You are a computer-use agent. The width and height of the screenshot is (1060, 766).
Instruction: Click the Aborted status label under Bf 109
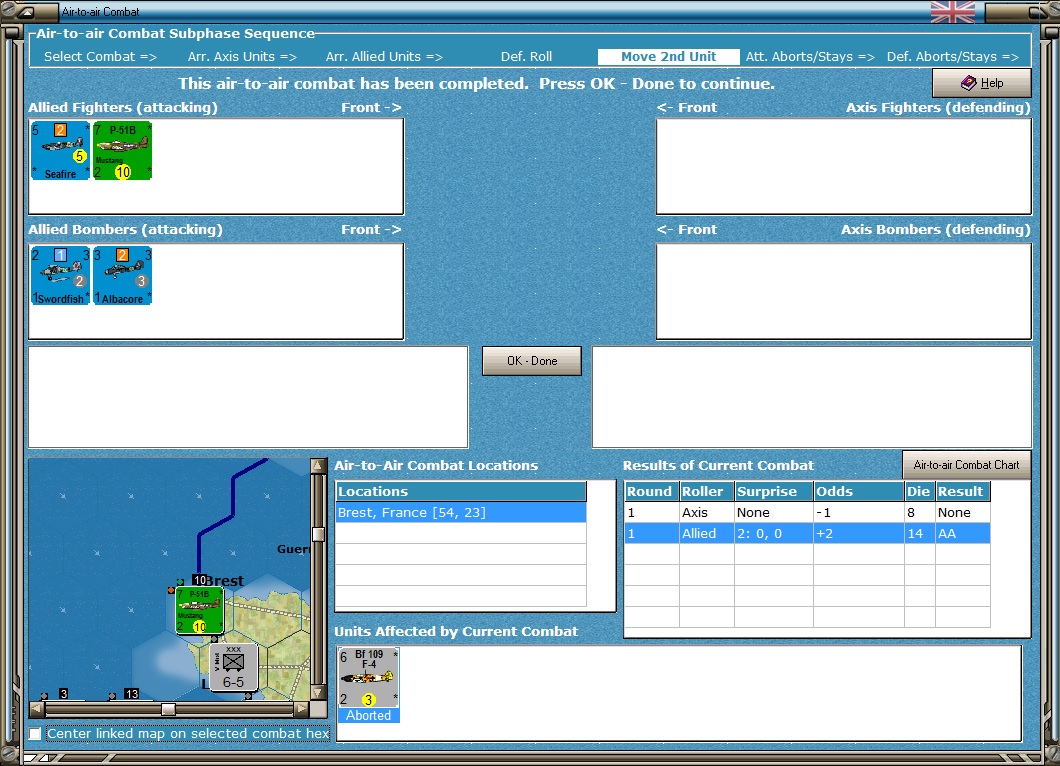[x=368, y=715]
